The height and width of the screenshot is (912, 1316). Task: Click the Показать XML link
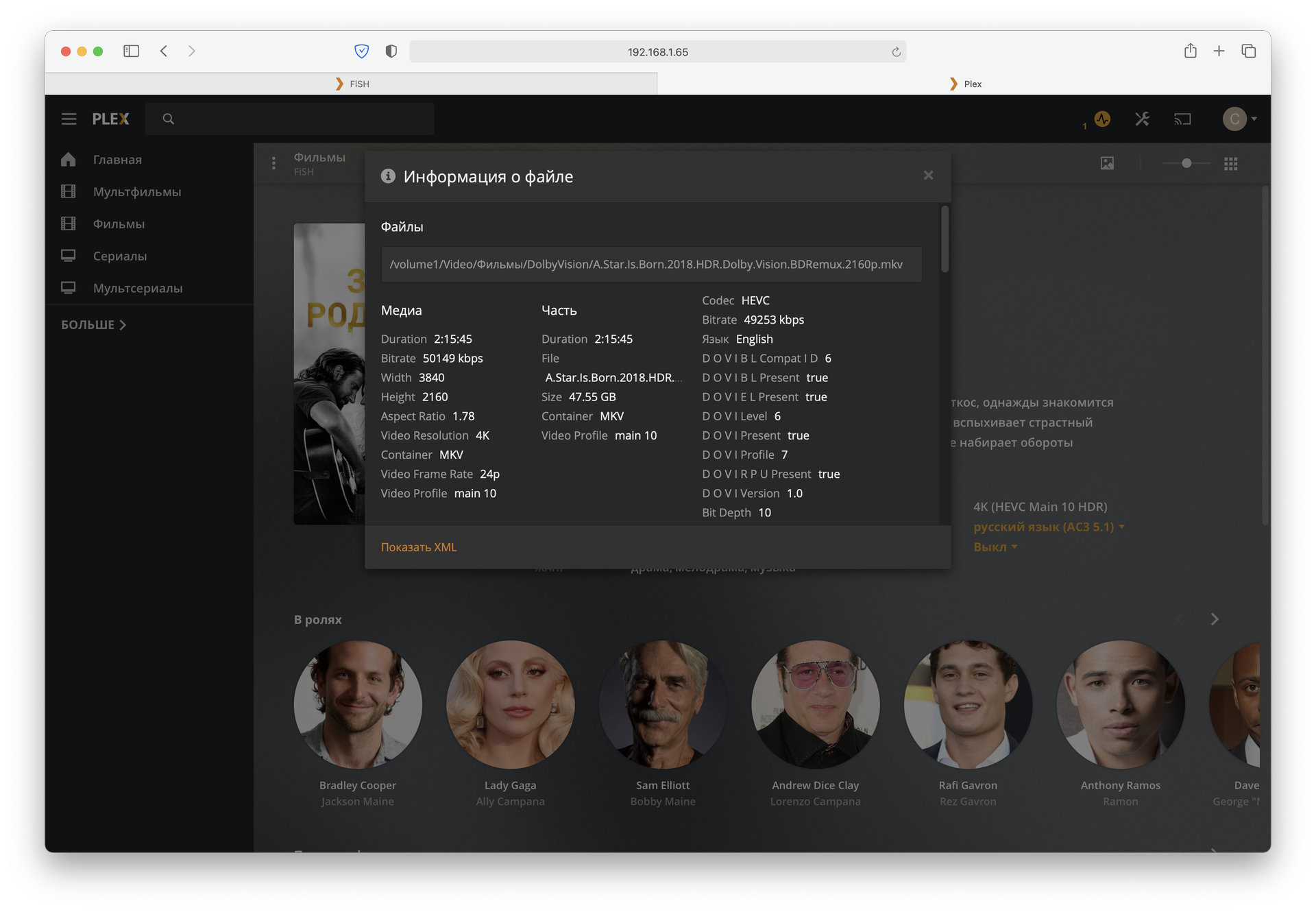click(418, 547)
